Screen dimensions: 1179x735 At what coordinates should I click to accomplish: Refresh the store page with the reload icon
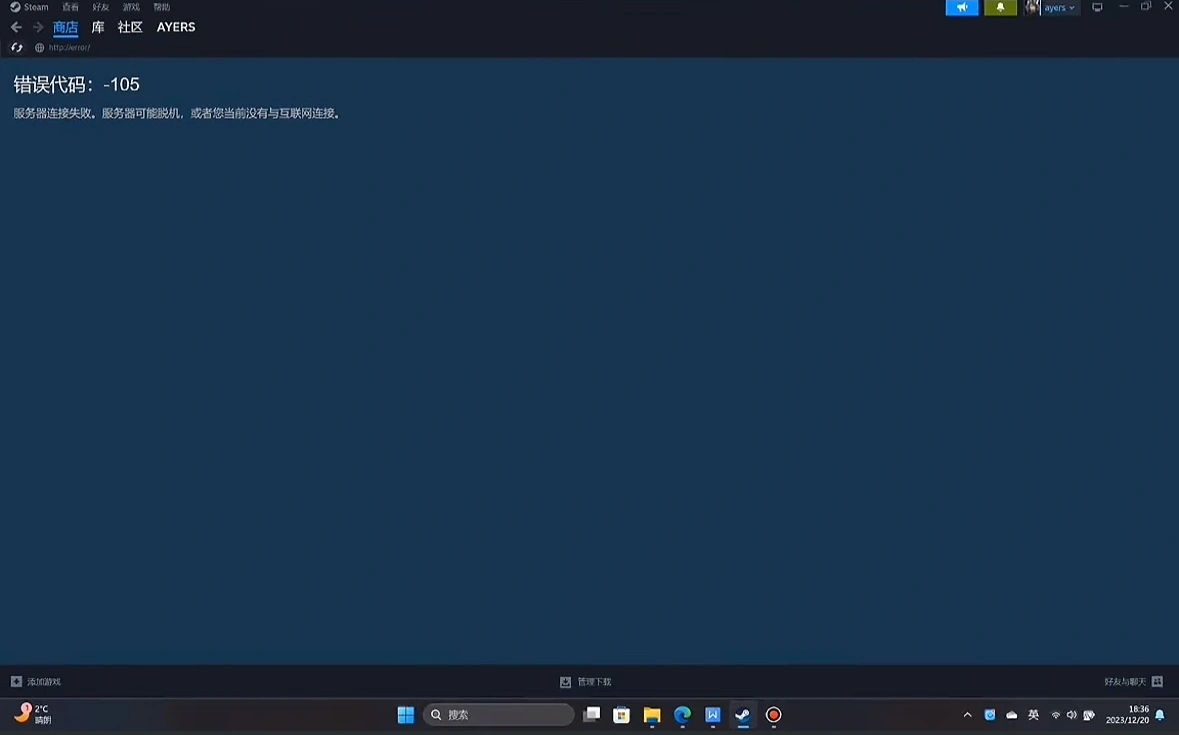point(16,46)
